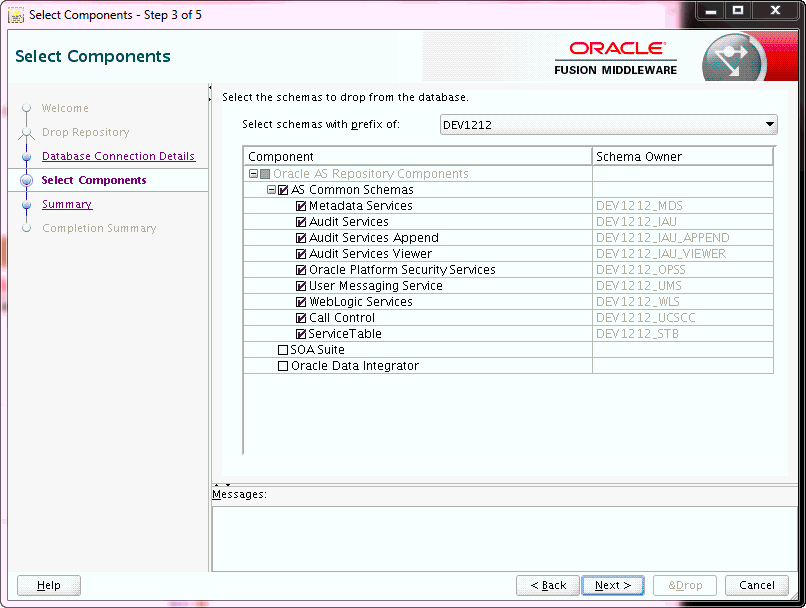
Task: Uncheck the WebLogic Services checkbox
Action: coord(301,302)
